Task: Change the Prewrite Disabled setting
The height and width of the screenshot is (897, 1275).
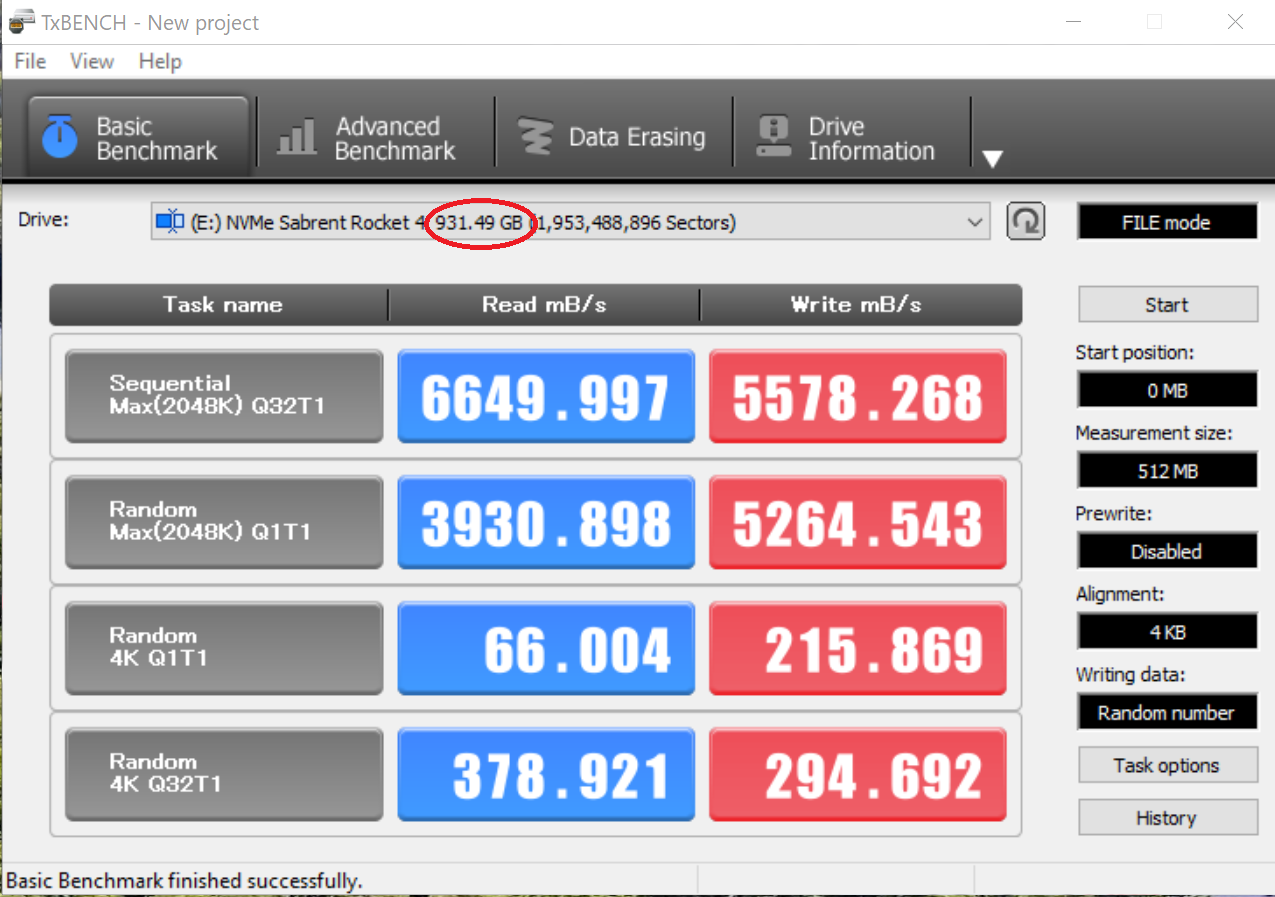Action: coord(1166,551)
